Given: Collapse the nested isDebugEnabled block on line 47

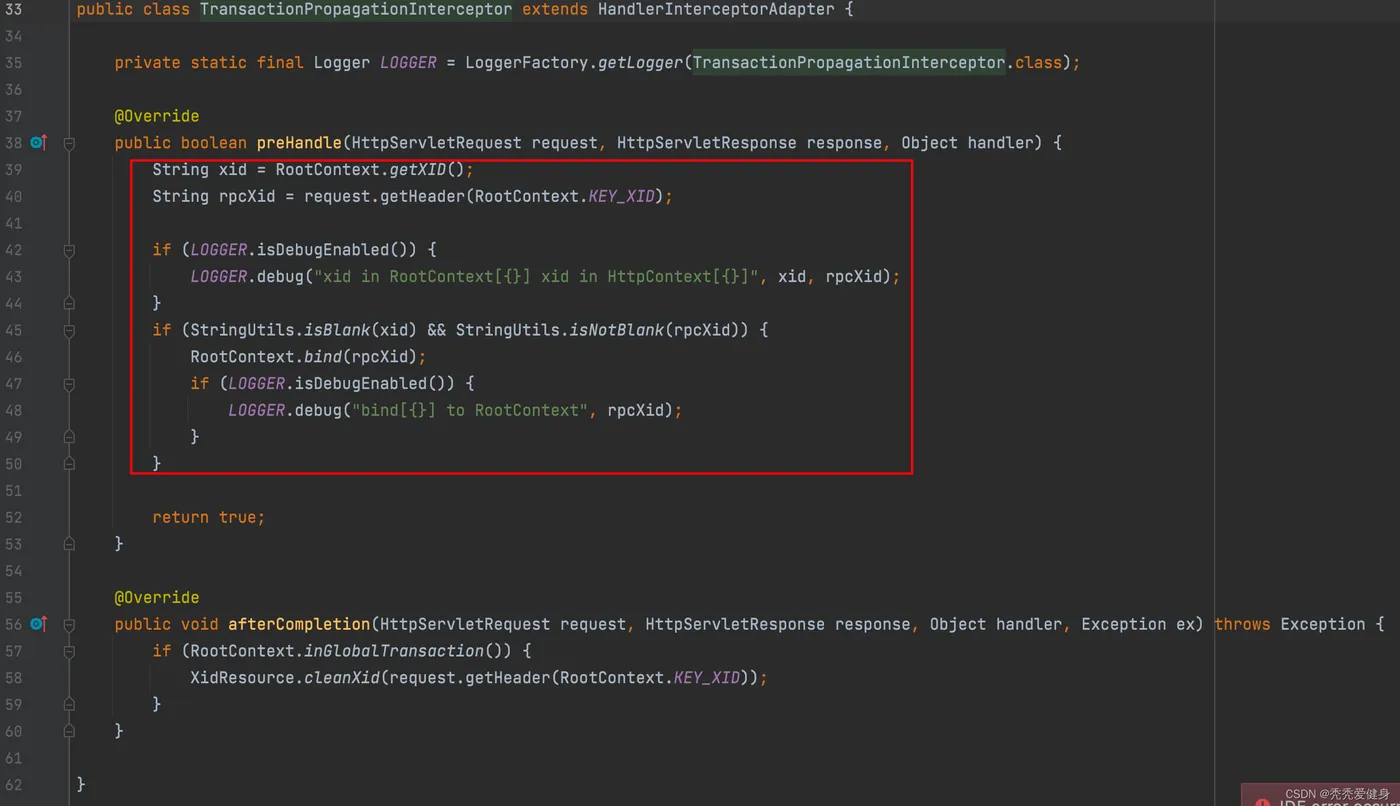Looking at the screenshot, I should [x=69, y=383].
